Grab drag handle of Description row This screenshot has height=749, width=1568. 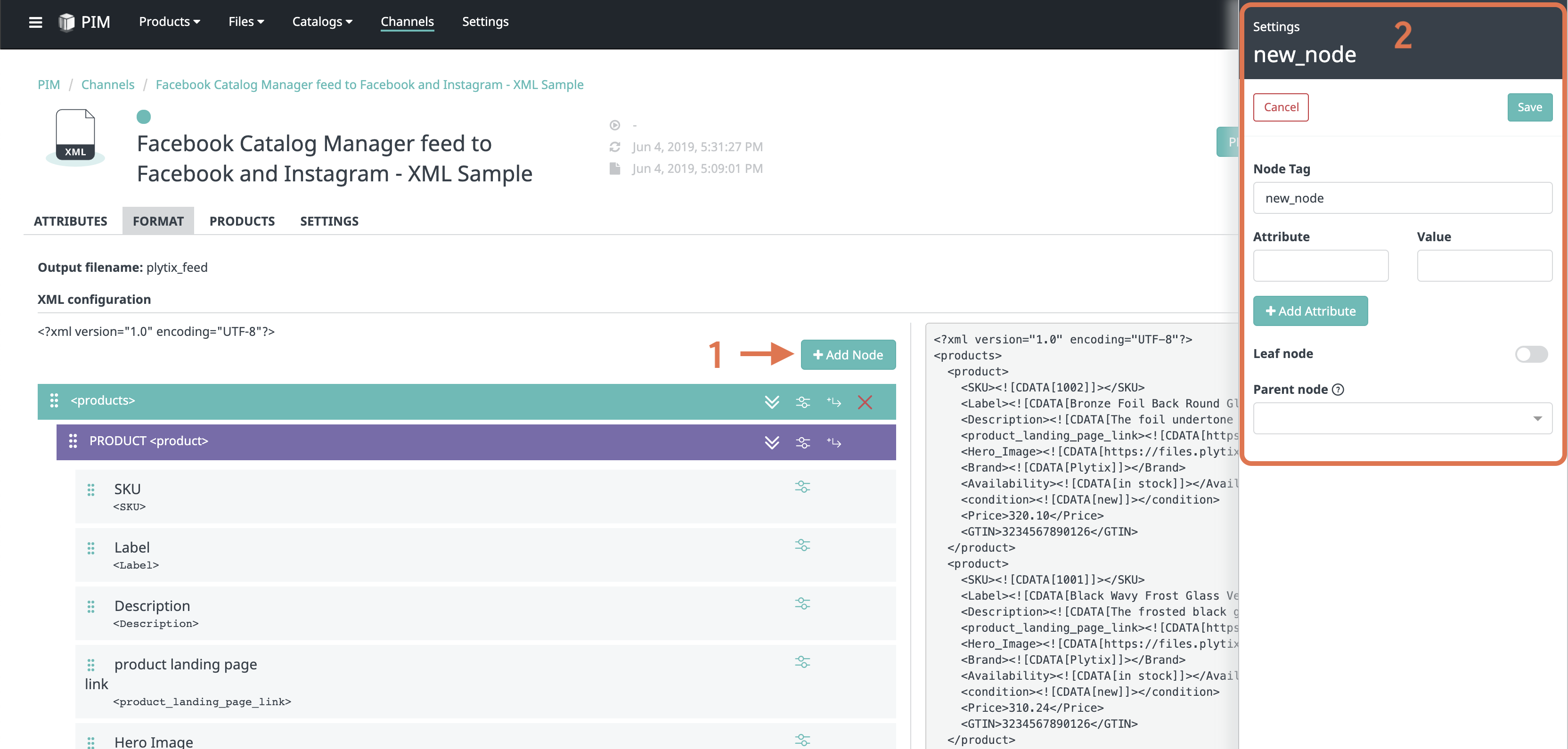click(x=90, y=607)
